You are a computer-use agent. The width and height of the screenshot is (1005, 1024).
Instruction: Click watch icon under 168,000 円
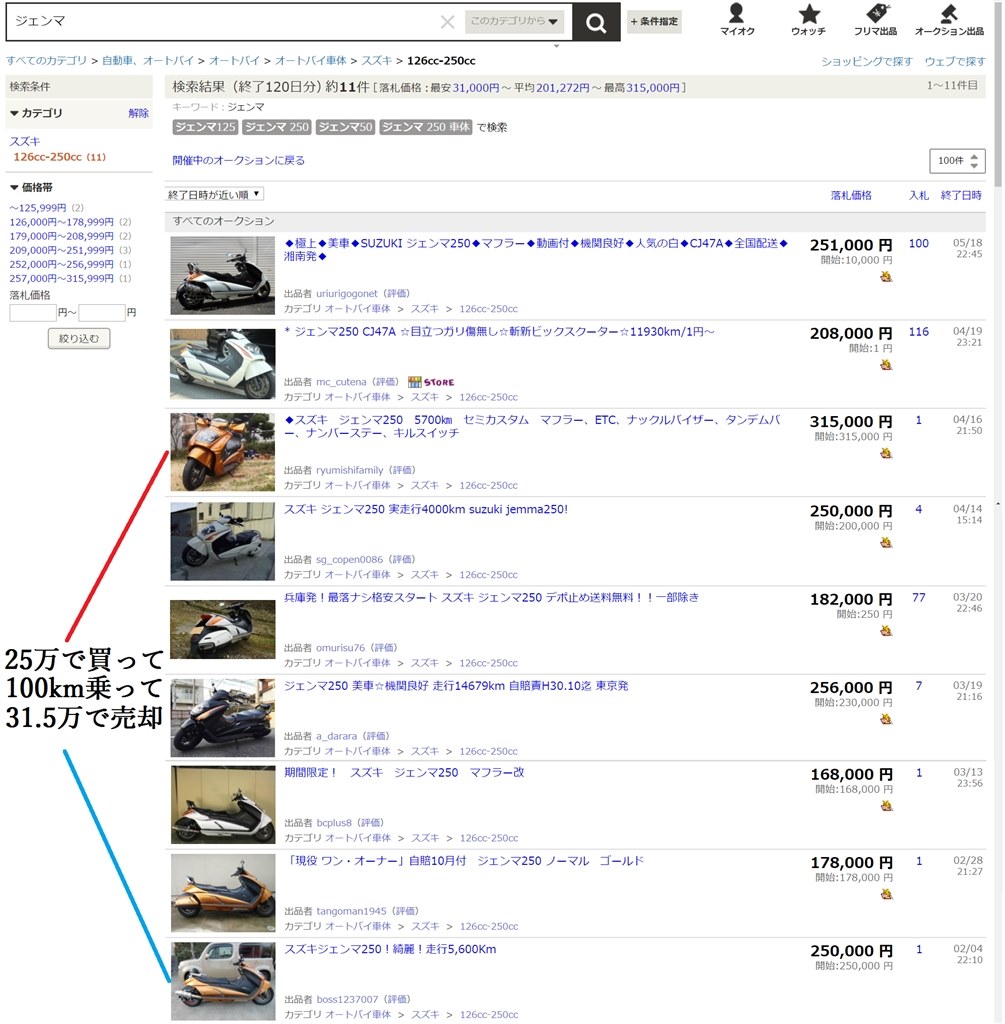pyautogui.click(x=885, y=806)
